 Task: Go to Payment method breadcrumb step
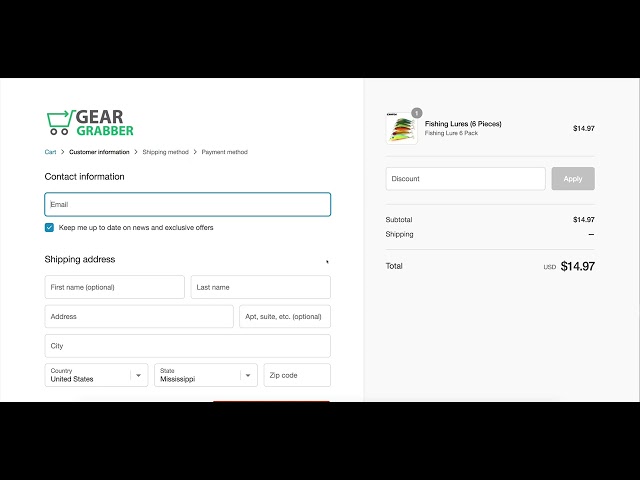point(224,152)
